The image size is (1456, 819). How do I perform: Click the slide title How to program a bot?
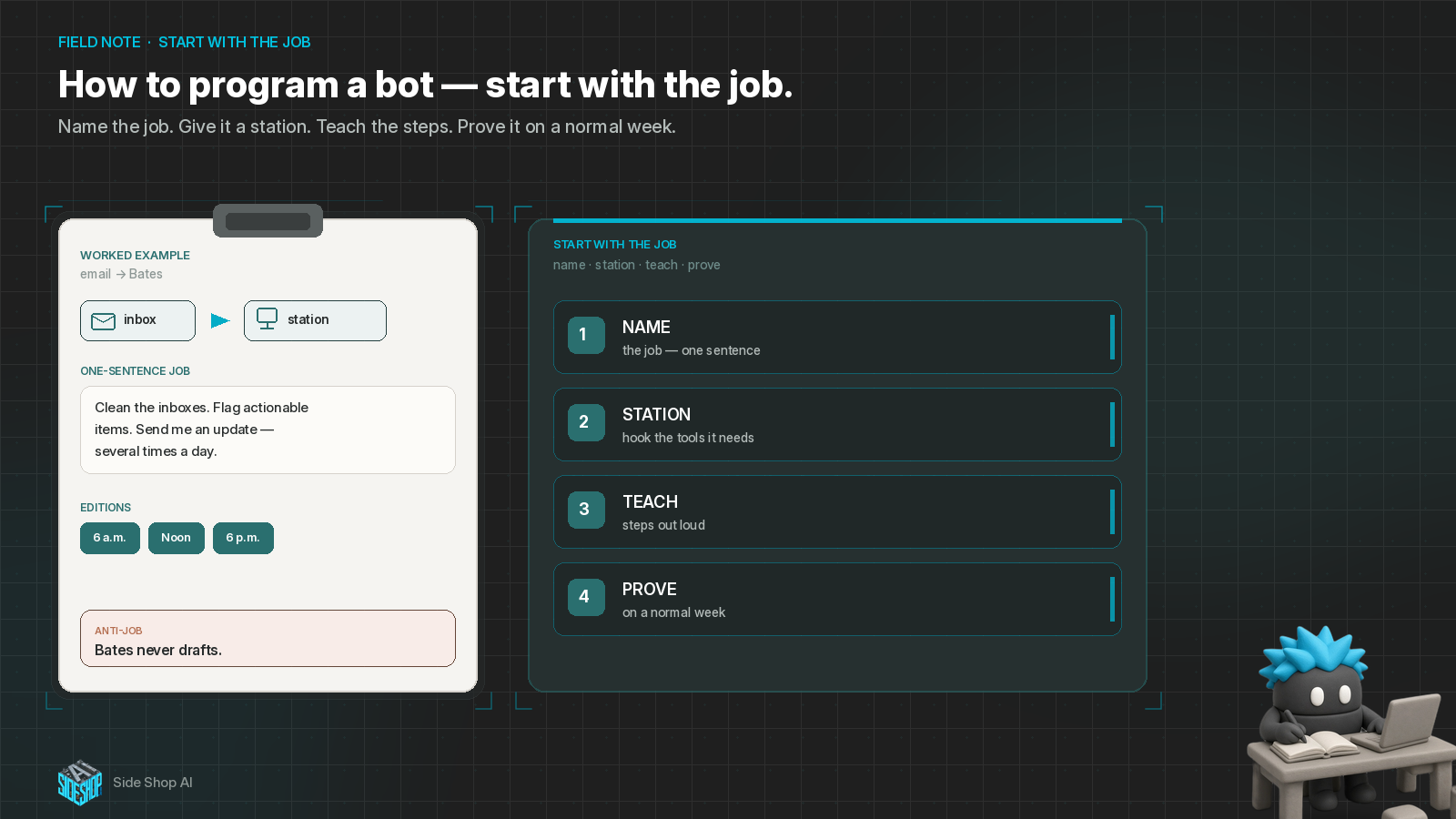pos(425,85)
